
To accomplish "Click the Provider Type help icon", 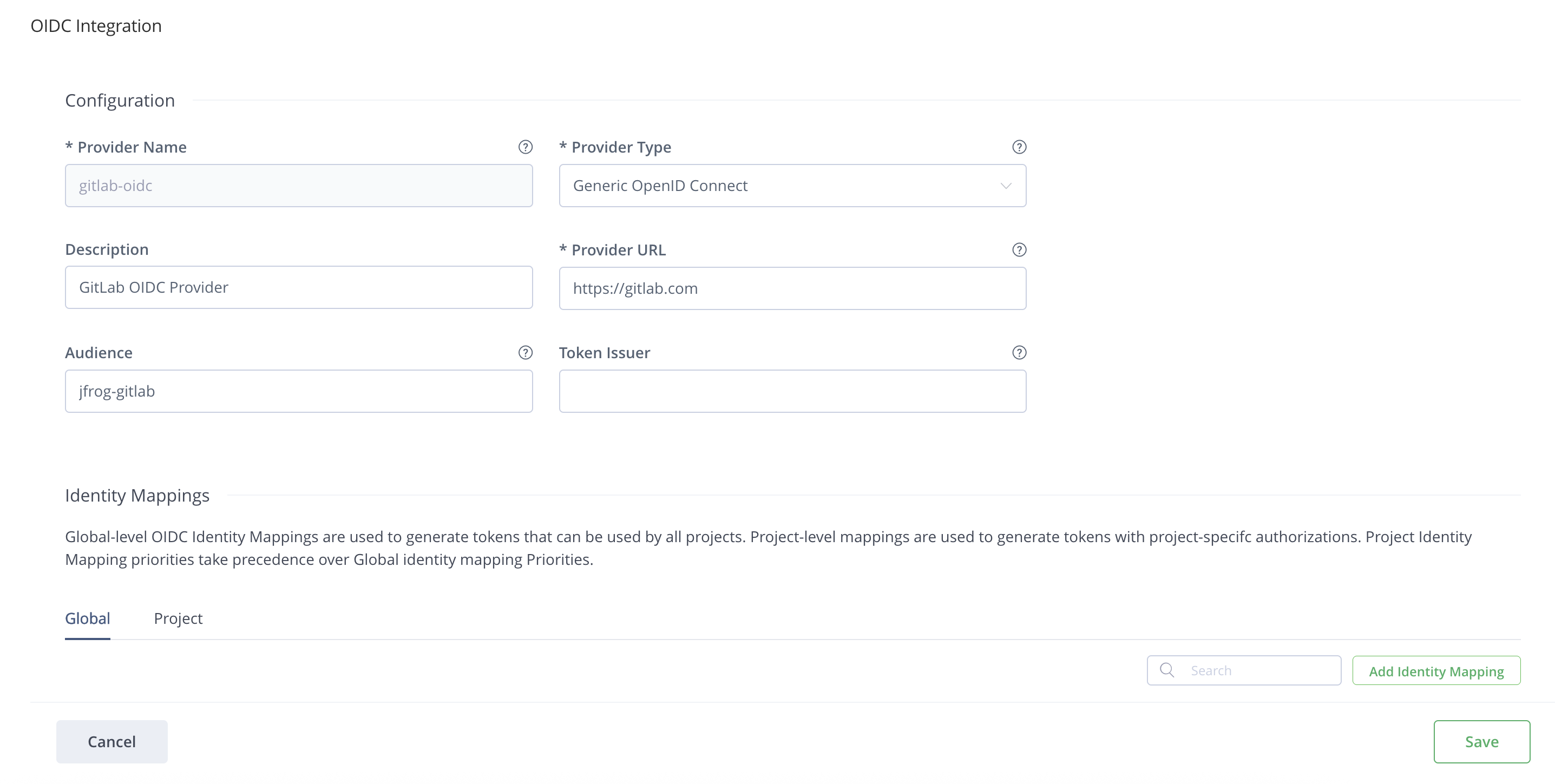I will click(1019, 147).
